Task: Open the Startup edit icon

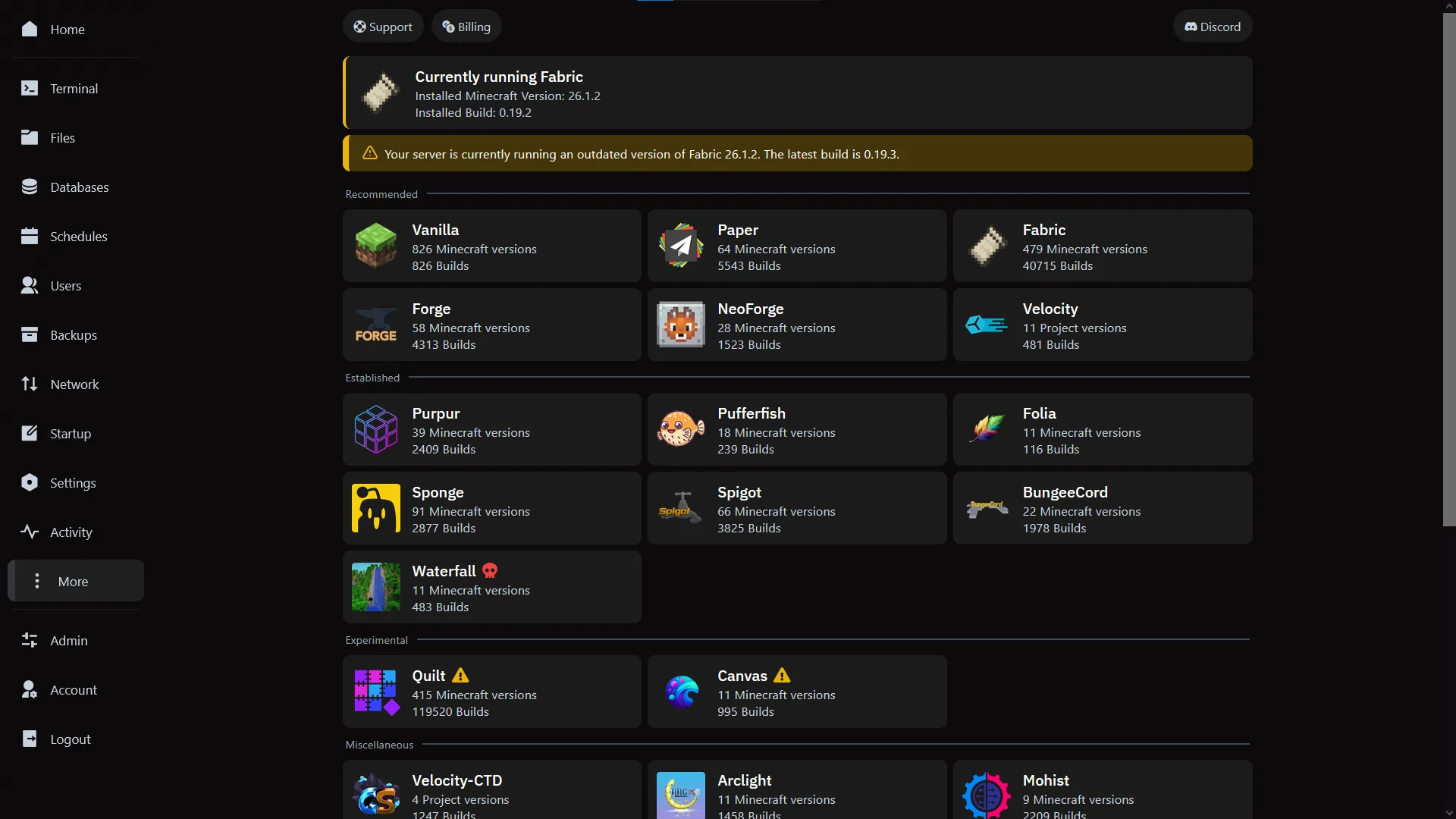Action: coord(30,433)
